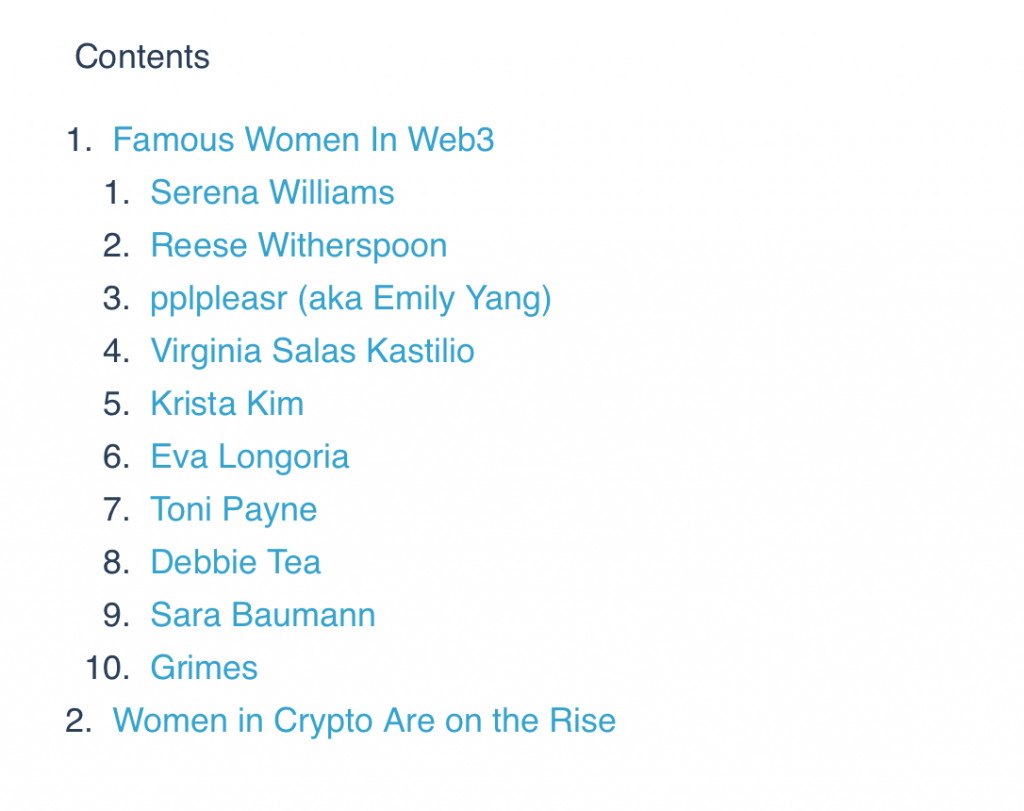
Task: Click the Eva Longoria link
Action: 249,456
